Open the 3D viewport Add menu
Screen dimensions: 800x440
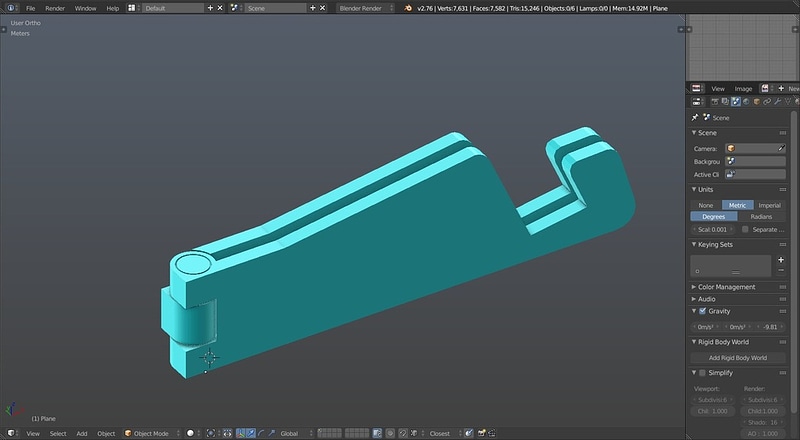(82, 433)
